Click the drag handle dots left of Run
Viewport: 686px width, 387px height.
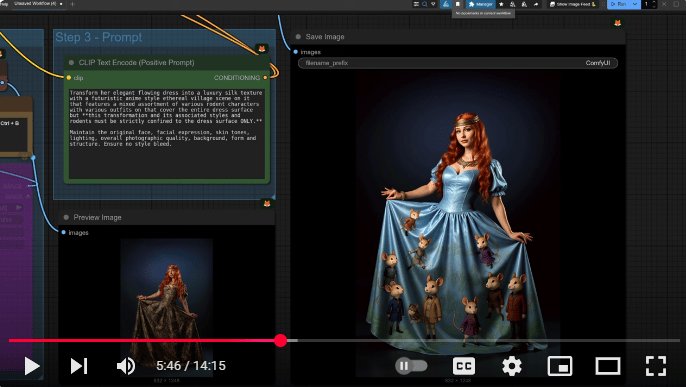(603, 4)
